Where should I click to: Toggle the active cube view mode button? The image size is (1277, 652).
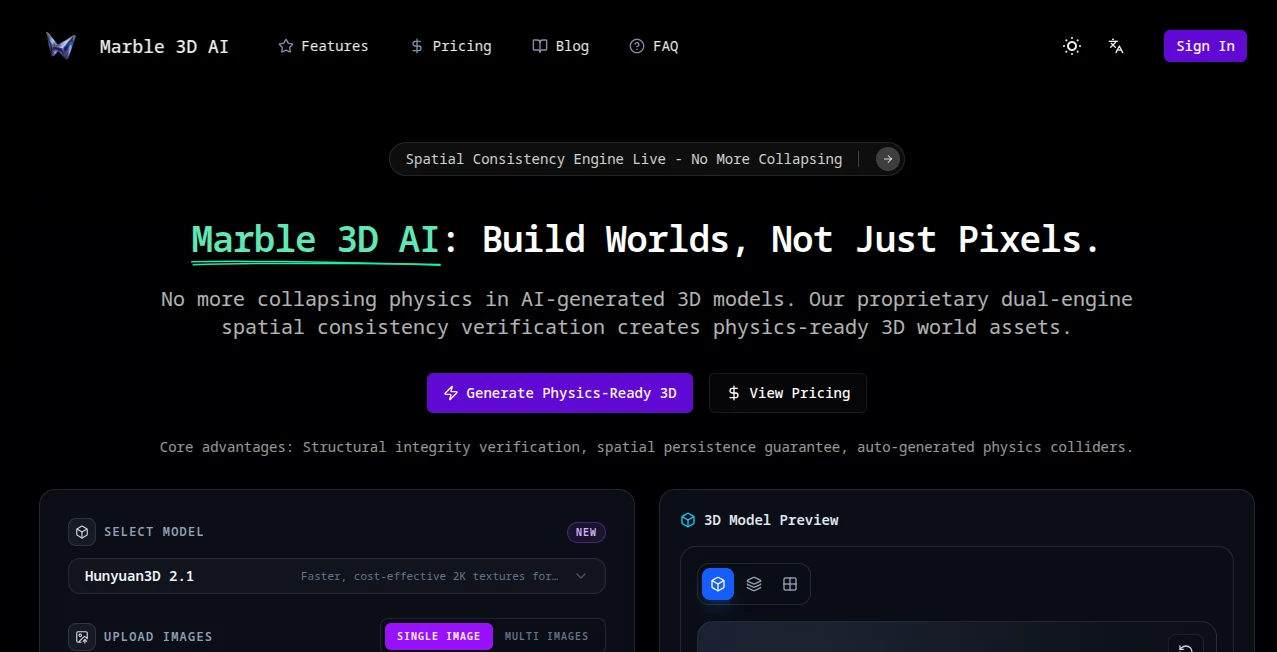(x=717, y=584)
